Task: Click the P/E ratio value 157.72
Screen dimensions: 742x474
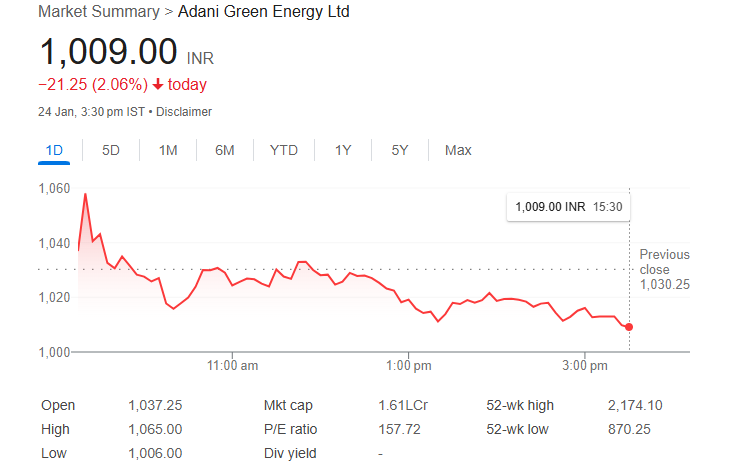Action: coord(399,430)
